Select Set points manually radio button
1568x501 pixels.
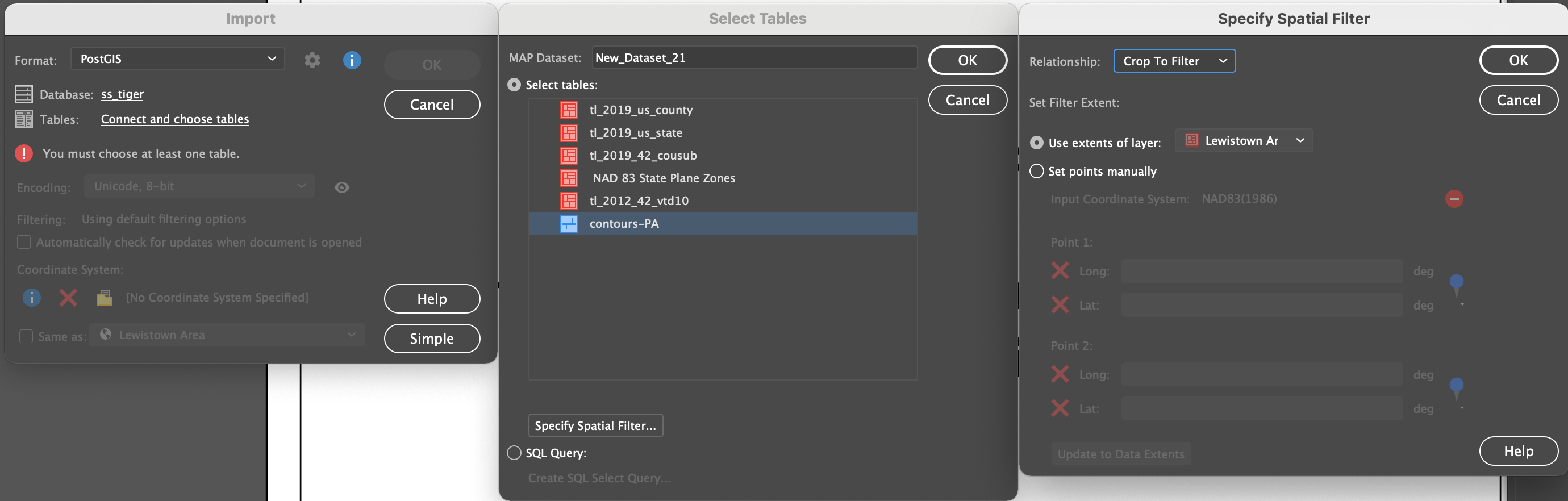(x=1037, y=172)
